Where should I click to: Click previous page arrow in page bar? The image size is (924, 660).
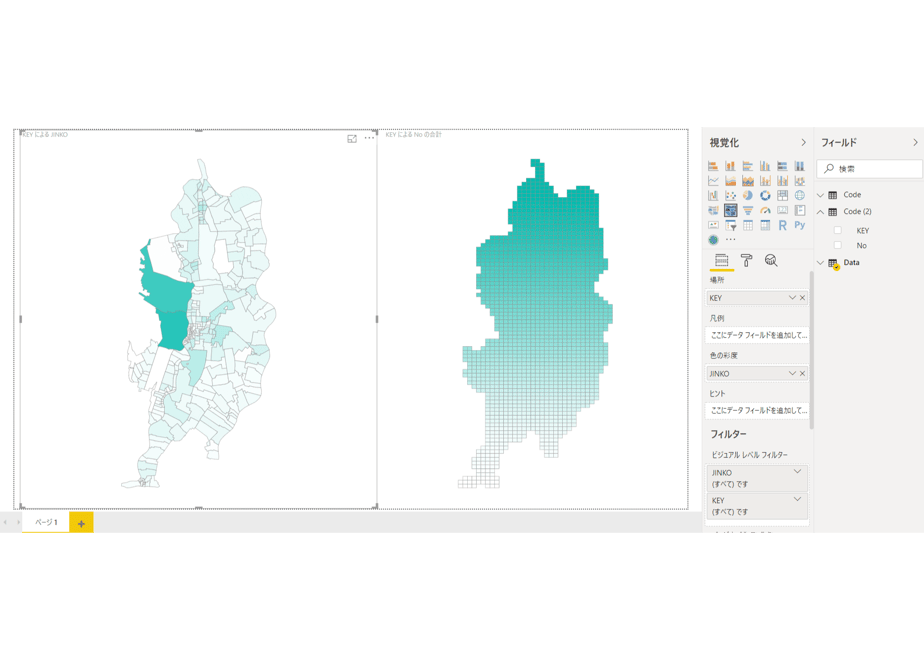[5, 522]
